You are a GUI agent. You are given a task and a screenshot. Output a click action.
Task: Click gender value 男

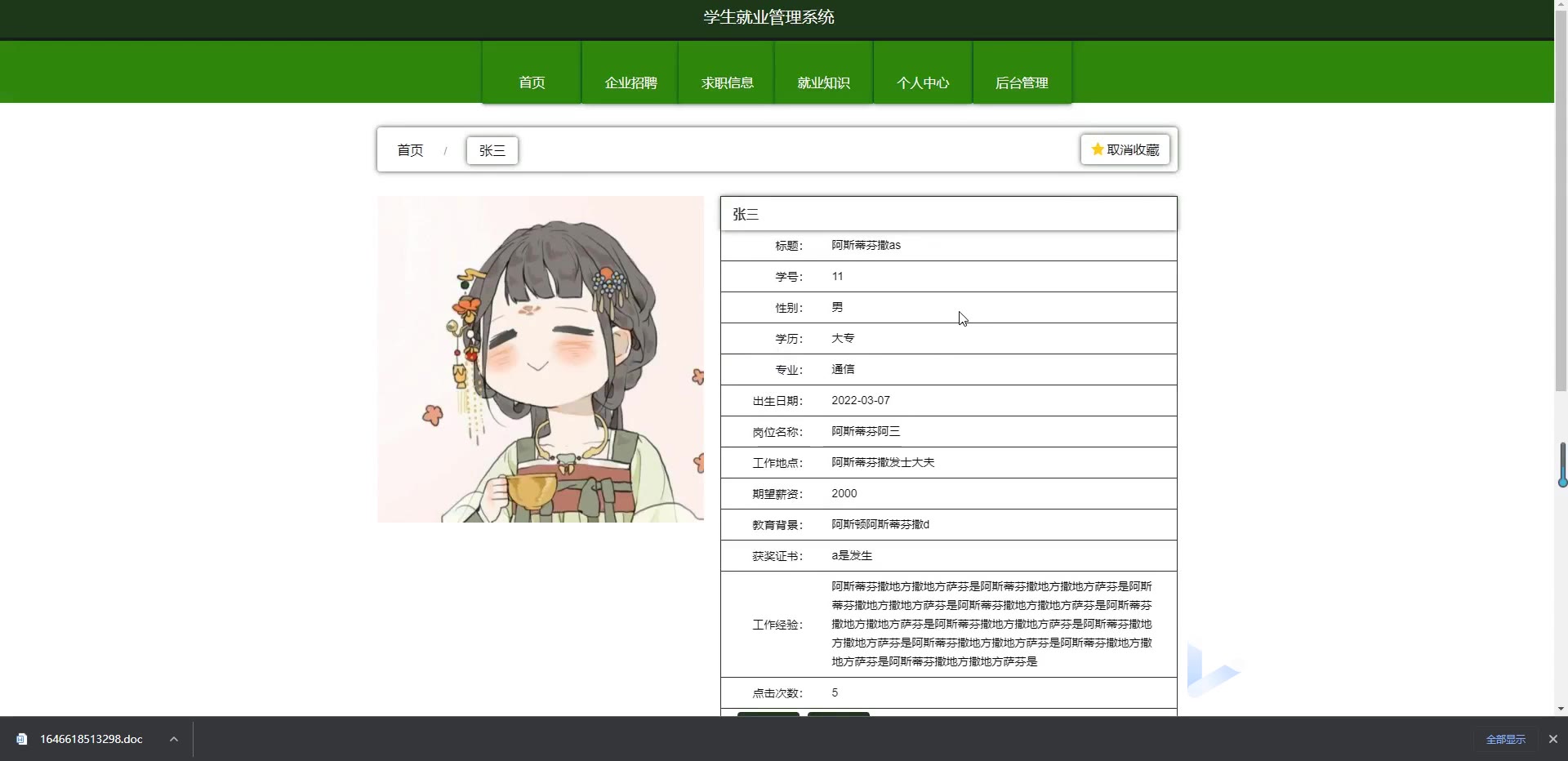coord(837,307)
